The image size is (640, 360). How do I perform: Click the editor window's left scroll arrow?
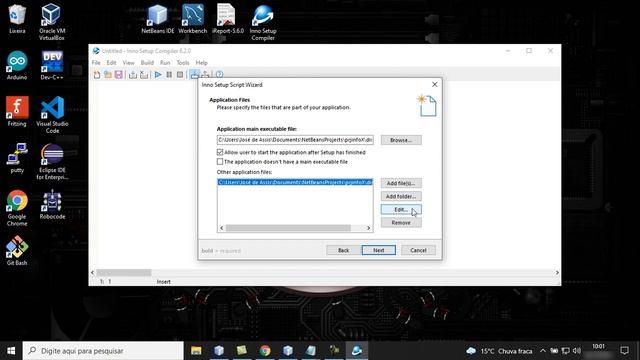tap(93, 273)
